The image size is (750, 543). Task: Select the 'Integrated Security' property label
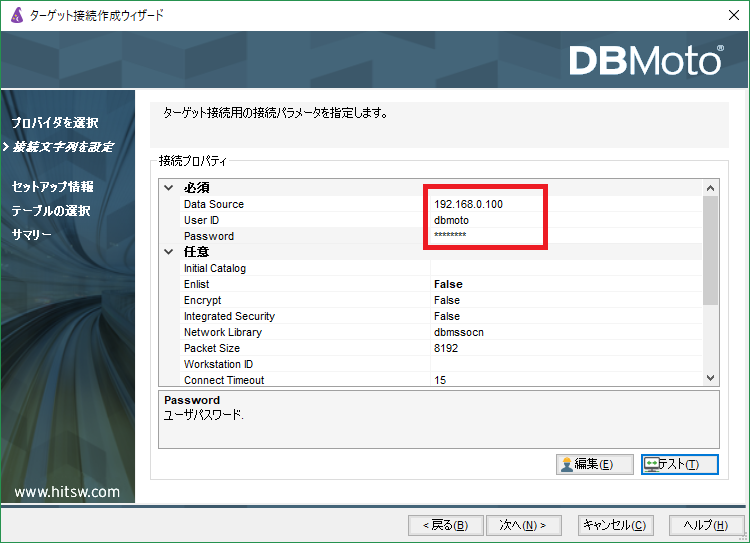(x=230, y=316)
